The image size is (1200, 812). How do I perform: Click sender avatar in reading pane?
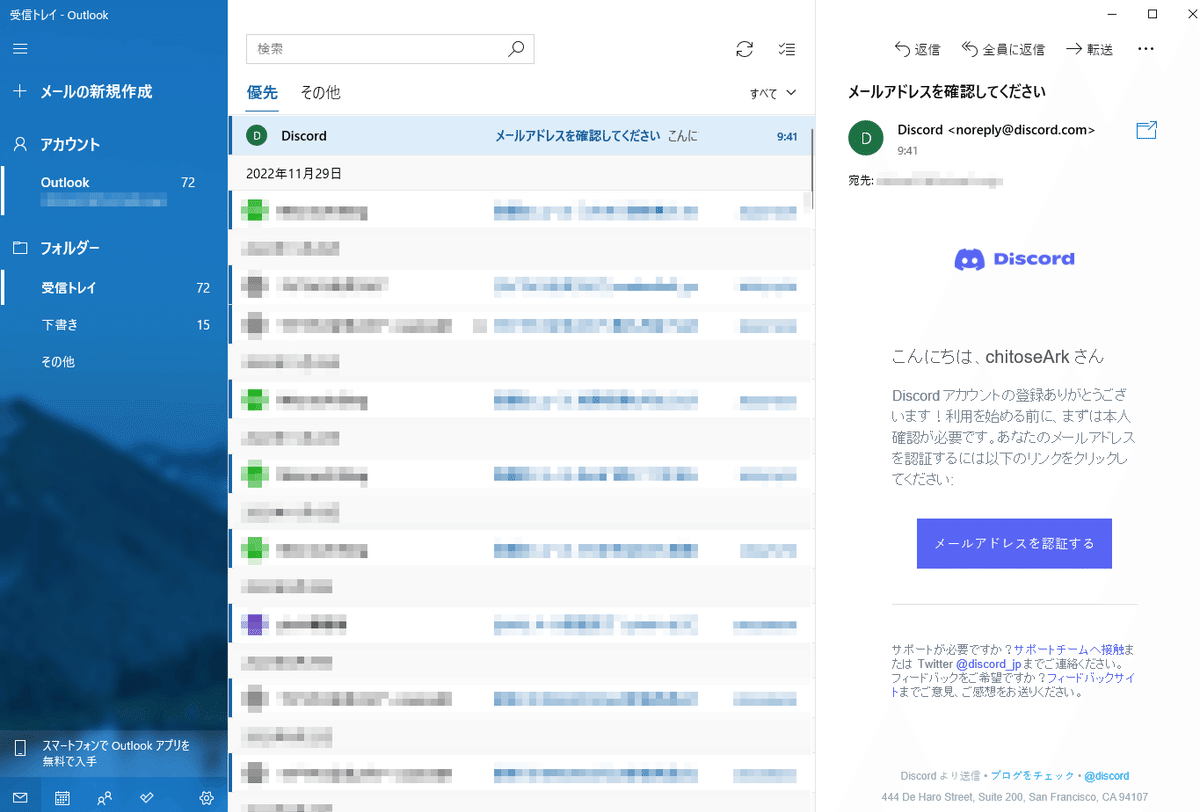[866, 138]
